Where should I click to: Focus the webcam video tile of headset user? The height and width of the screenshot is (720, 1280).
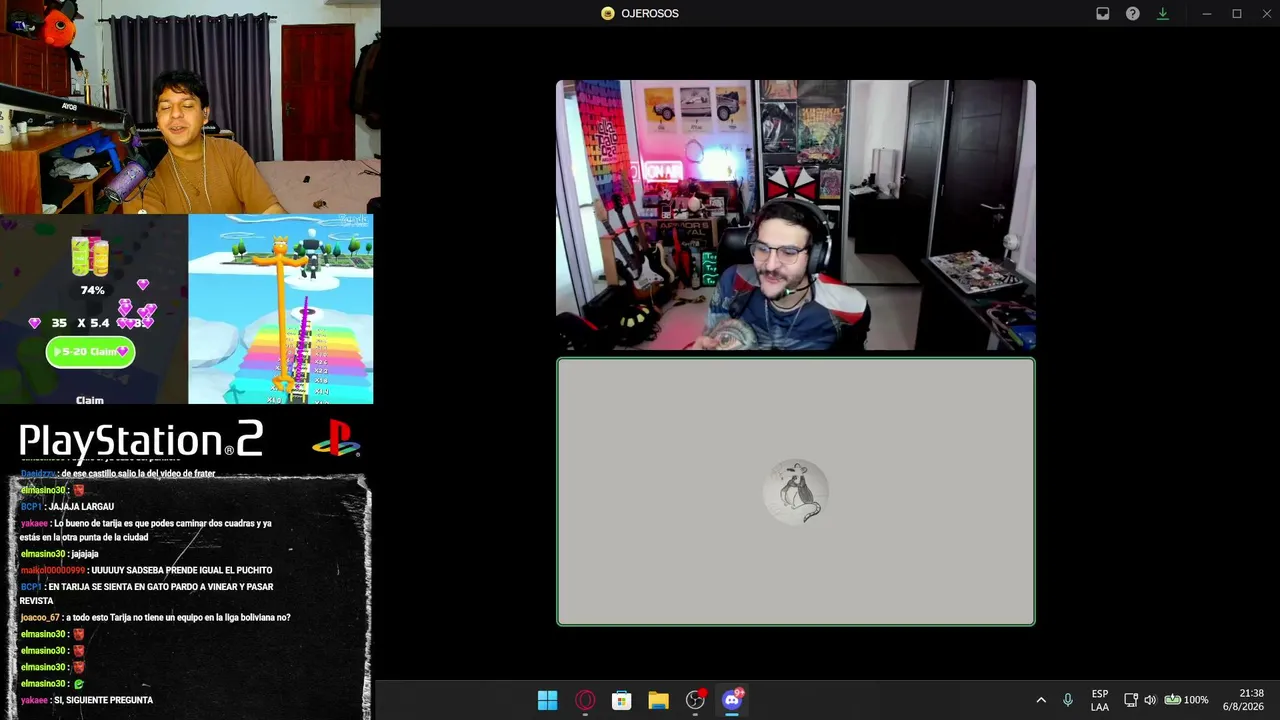796,215
